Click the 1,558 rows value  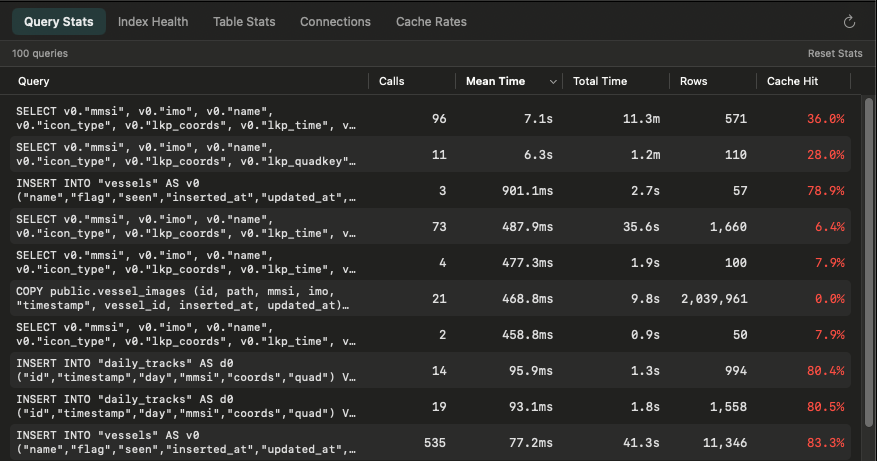coord(728,407)
